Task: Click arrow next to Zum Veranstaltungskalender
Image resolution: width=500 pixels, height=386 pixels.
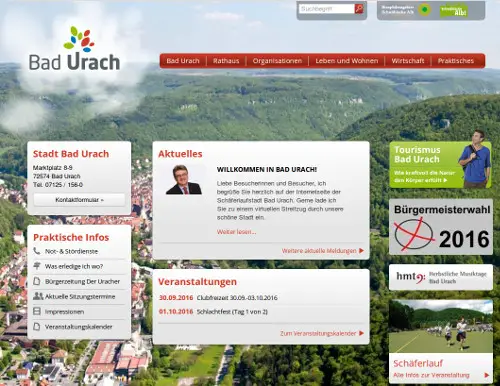Action: (361, 333)
